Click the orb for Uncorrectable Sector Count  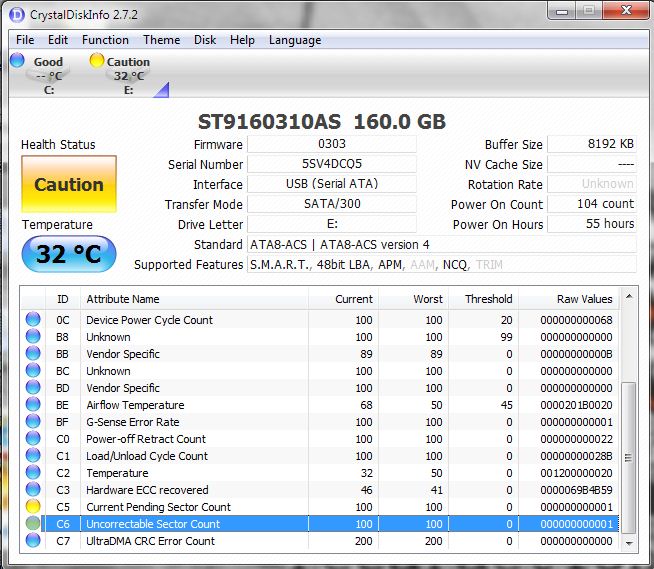coord(33,524)
